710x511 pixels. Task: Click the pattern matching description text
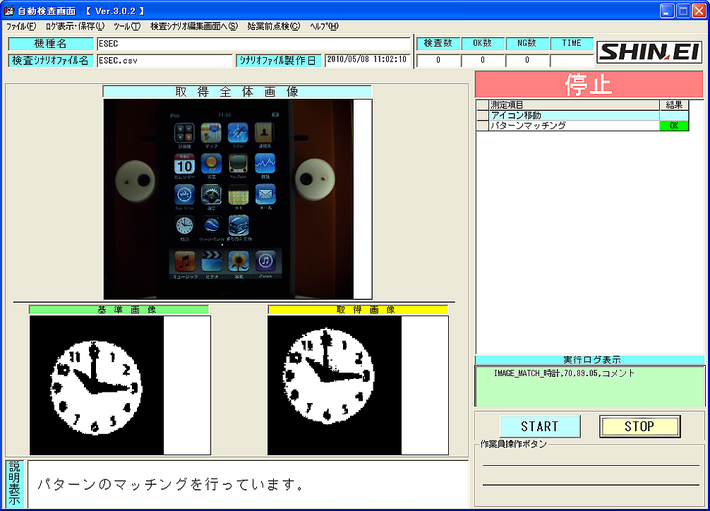(171, 484)
